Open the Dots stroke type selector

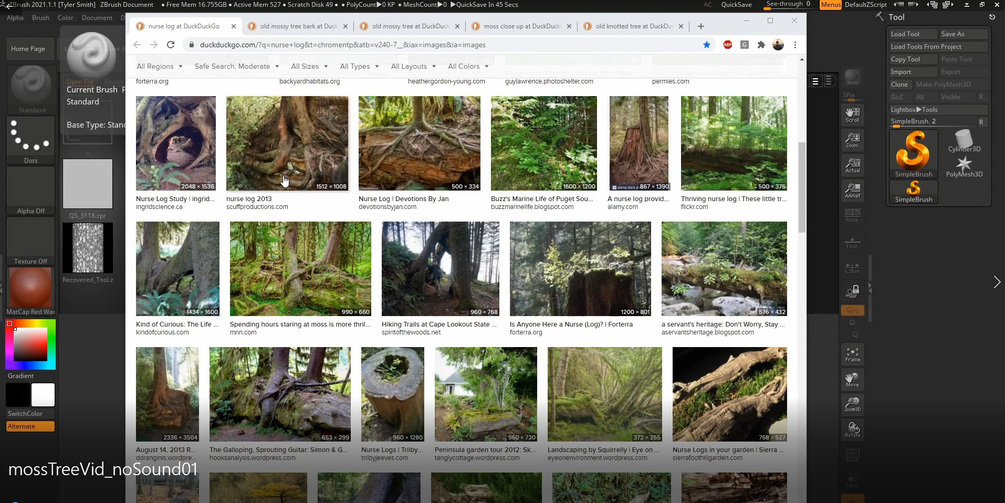[x=31, y=141]
